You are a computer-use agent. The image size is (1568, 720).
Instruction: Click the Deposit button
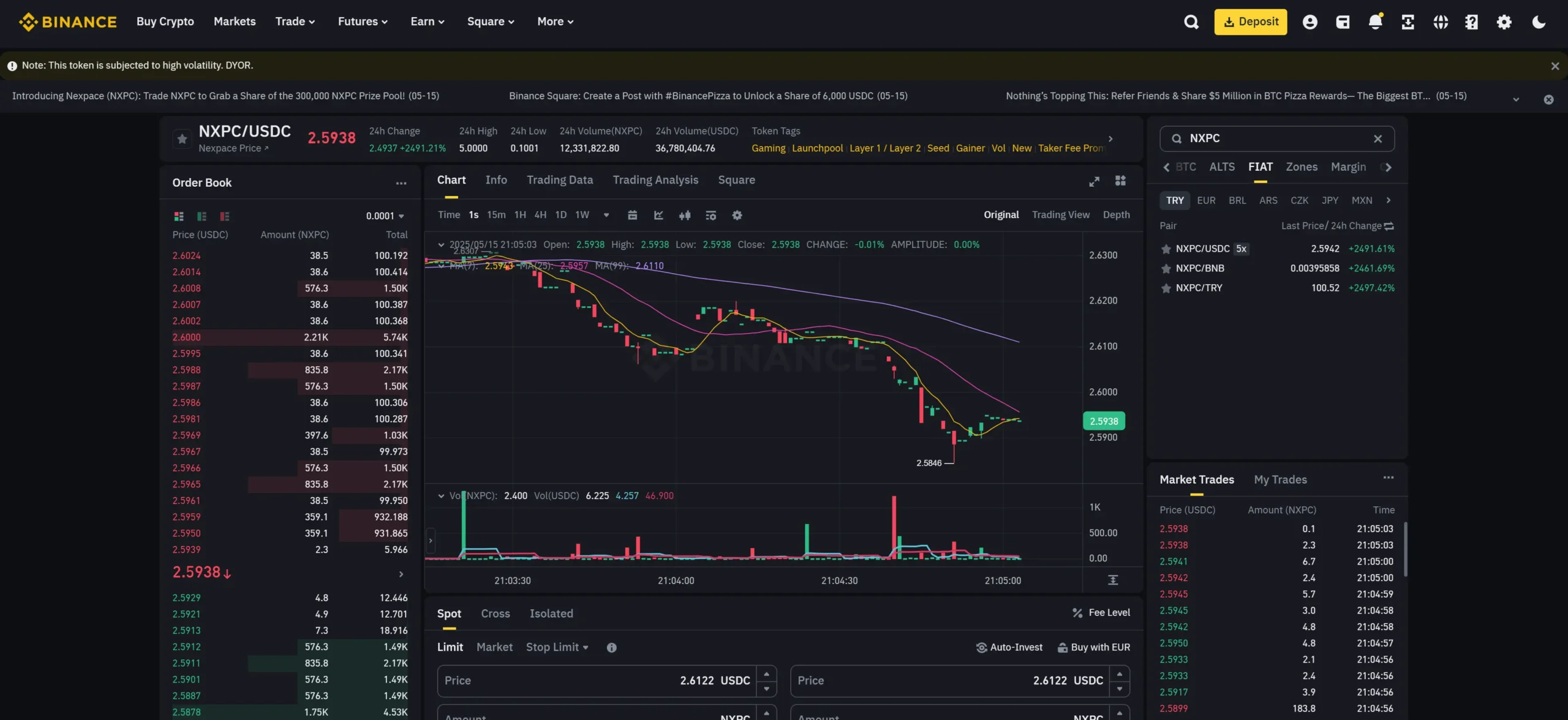pos(1250,21)
